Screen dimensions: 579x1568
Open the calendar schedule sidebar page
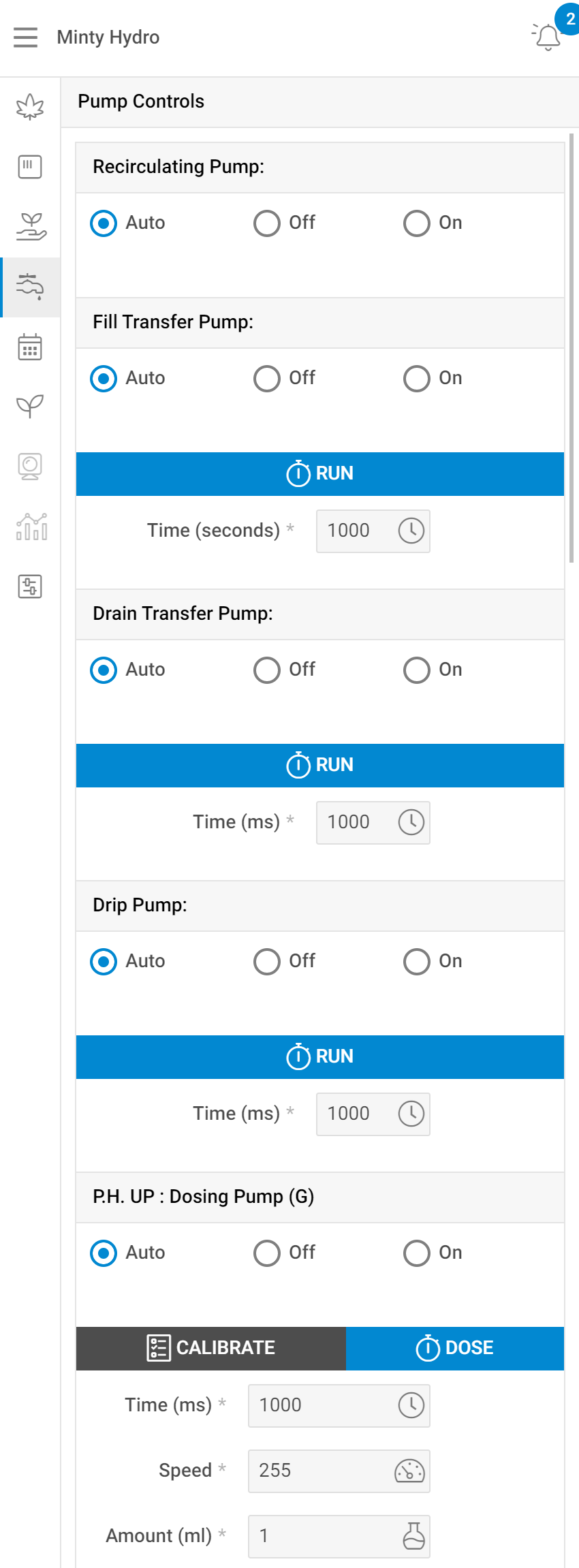(x=30, y=347)
